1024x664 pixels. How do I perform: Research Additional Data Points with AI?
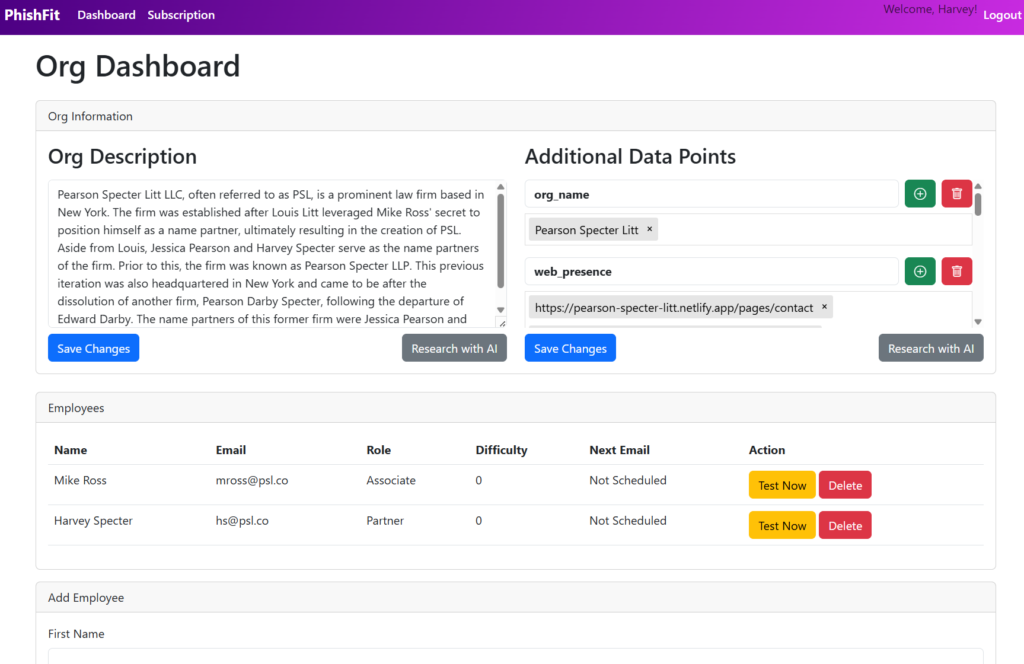point(931,348)
